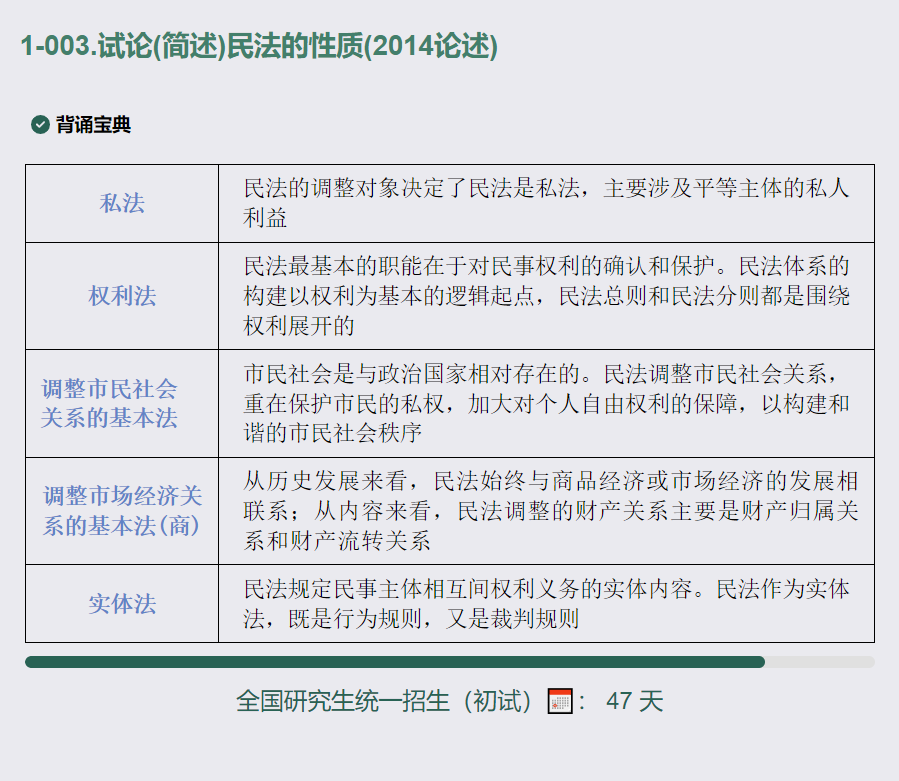Image resolution: width=899 pixels, height=781 pixels.
Task: Select the 背诵宝典 heading
Action: (x=93, y=124)
